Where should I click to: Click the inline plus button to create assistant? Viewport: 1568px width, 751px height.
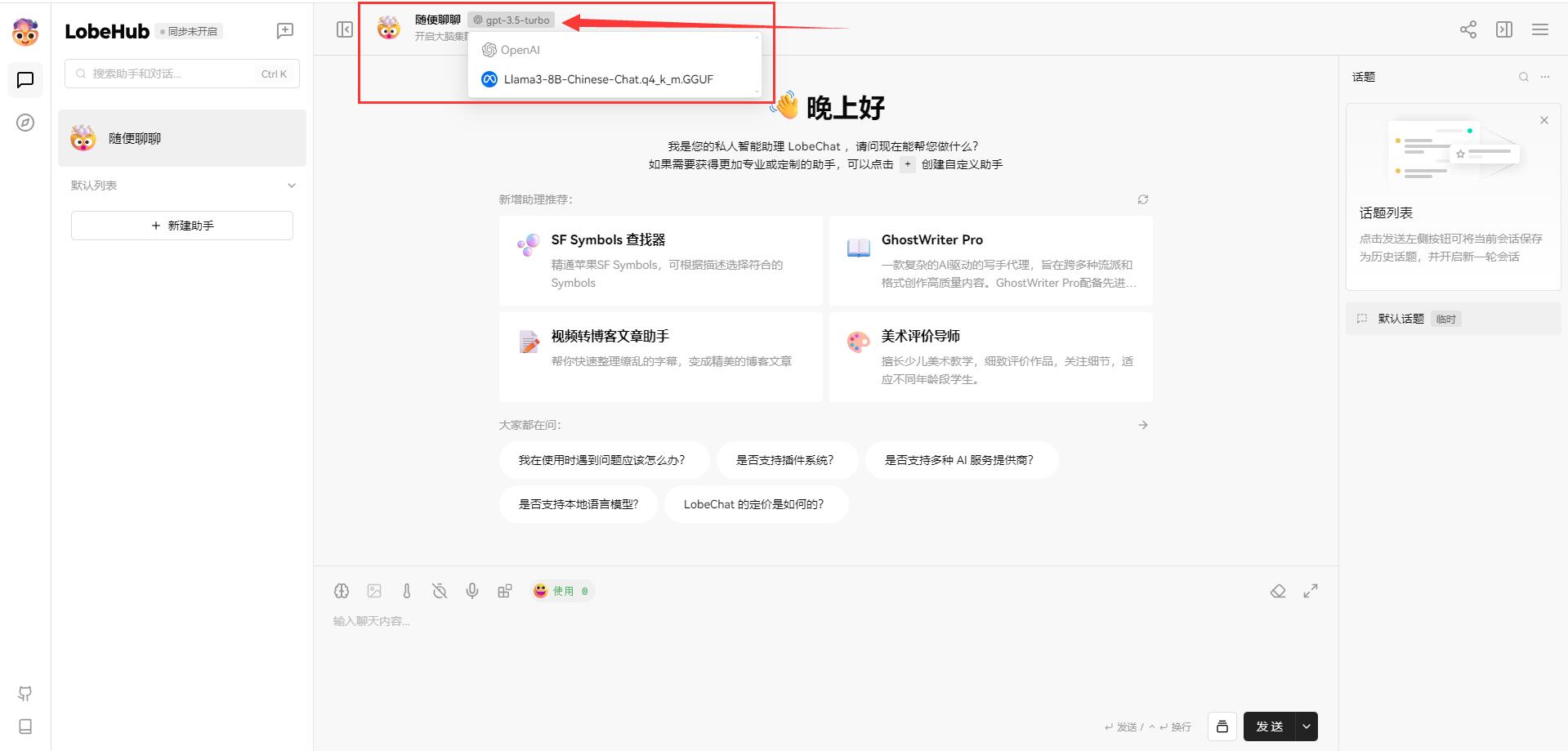pos(908,164)
